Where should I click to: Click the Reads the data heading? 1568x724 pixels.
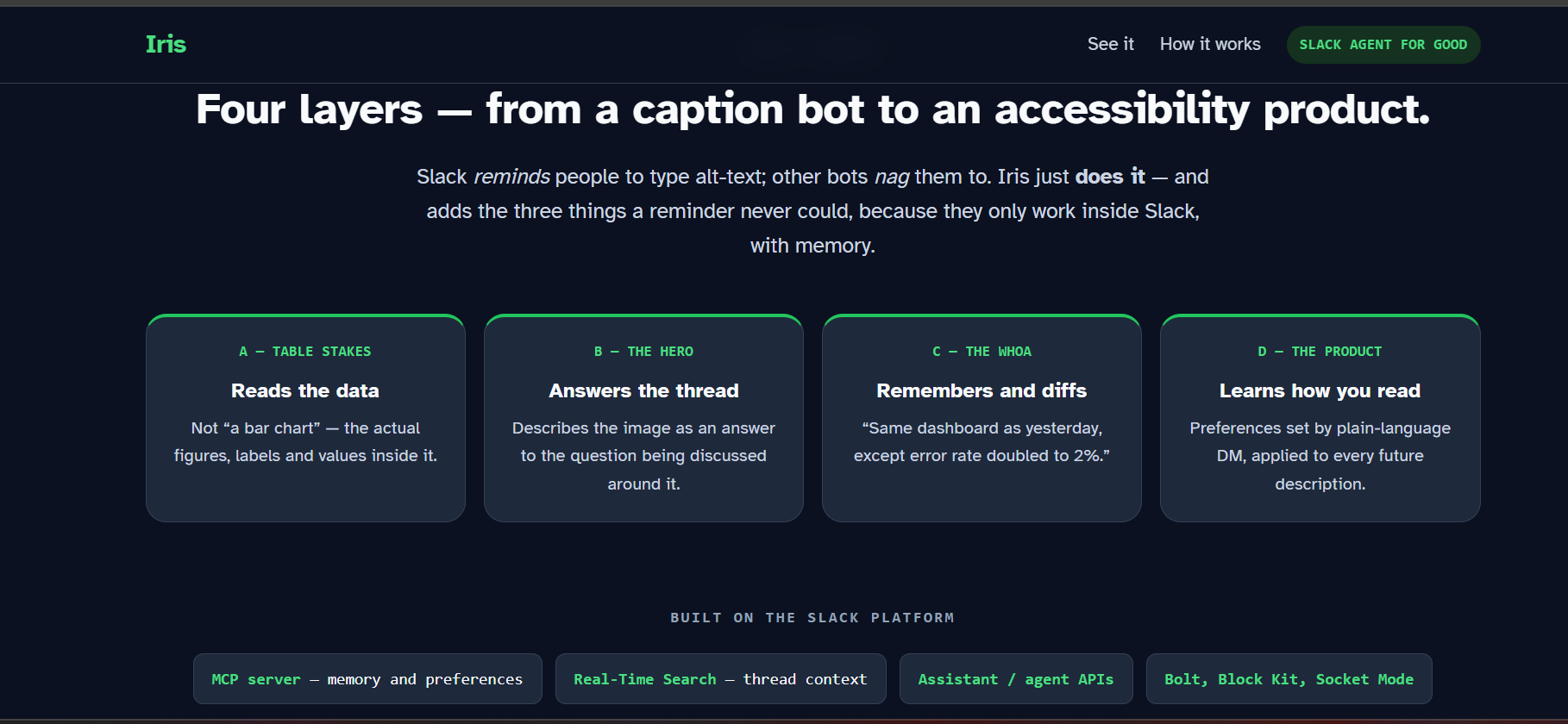click(x=305, y=390)
